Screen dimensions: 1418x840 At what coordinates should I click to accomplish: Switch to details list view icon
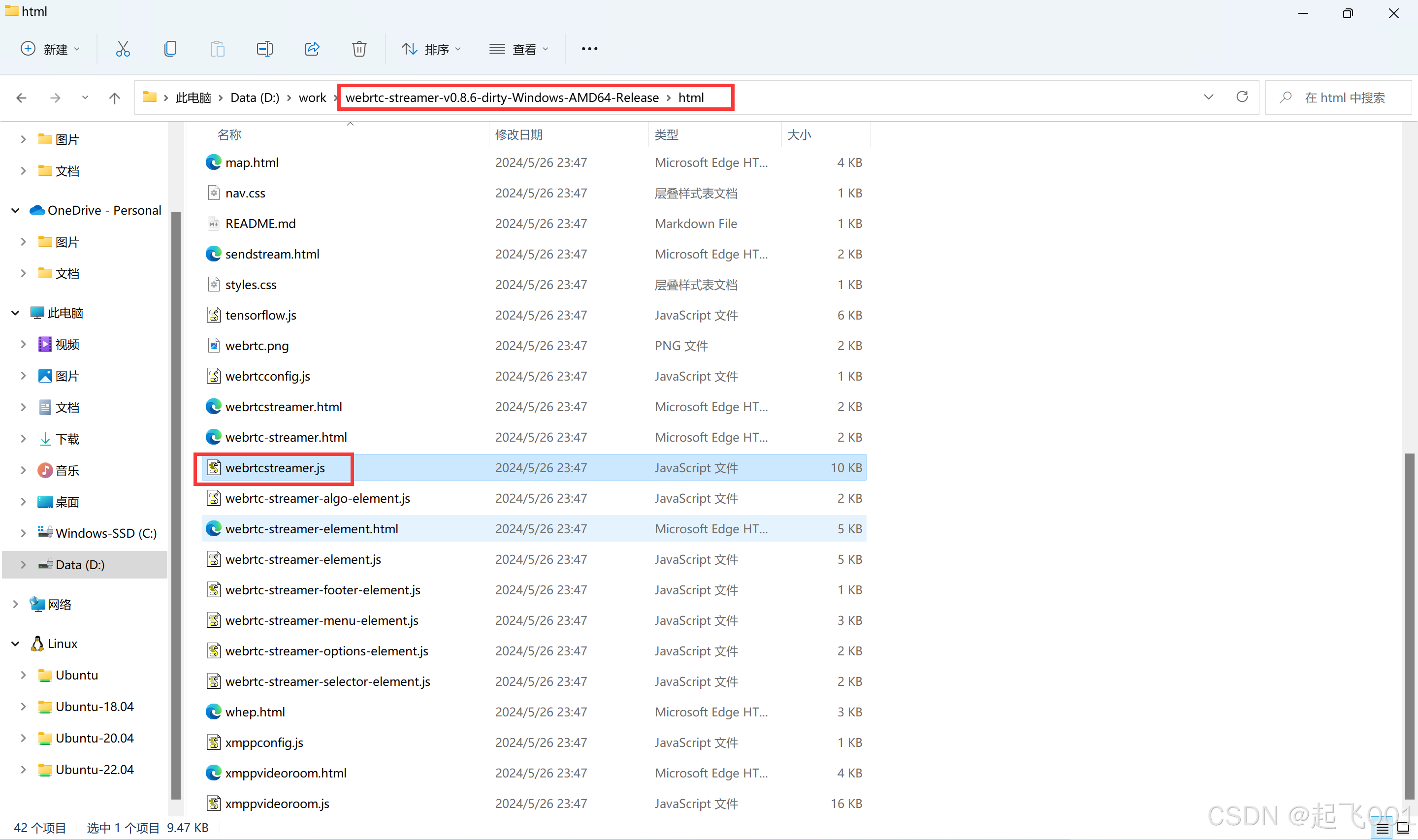point(1383,829)
